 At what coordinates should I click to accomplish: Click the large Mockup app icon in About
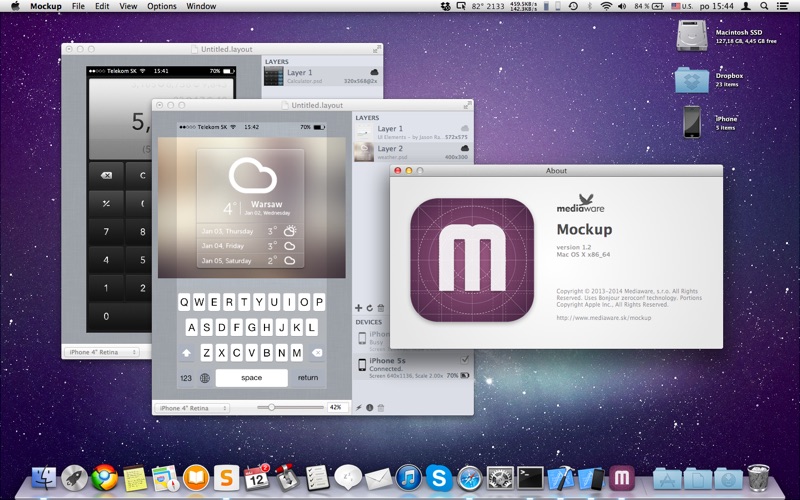pyautogui.click(x=472, y=260)
